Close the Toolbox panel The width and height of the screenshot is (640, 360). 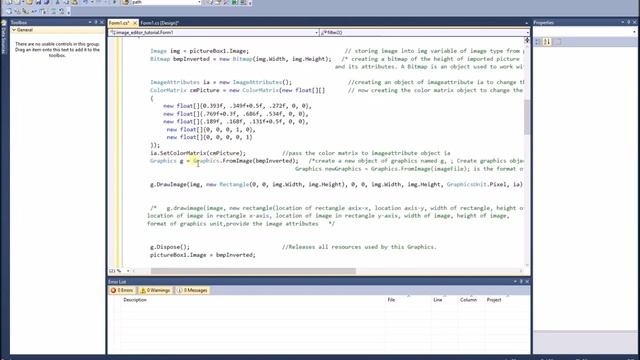(102, 22)
